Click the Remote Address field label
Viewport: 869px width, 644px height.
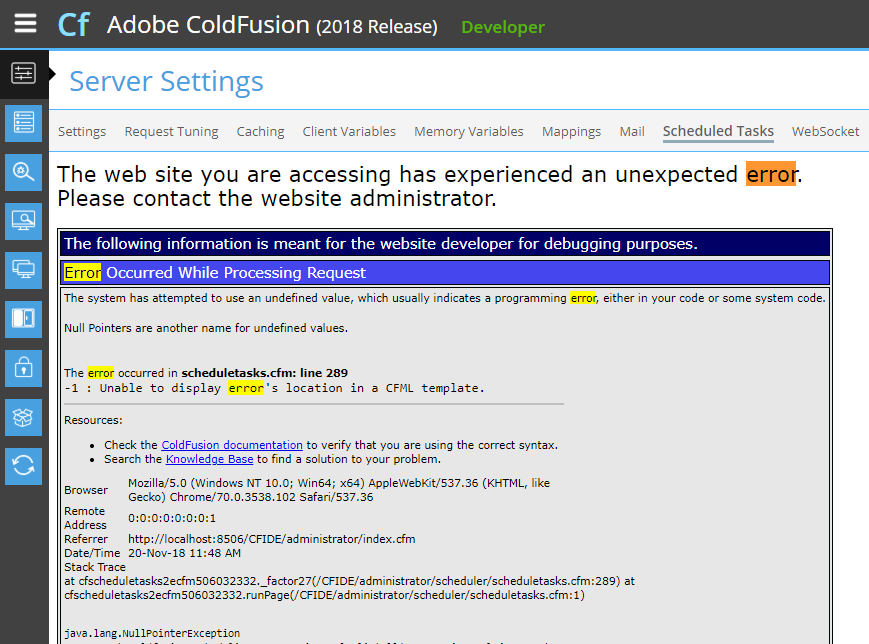point(86,518)
